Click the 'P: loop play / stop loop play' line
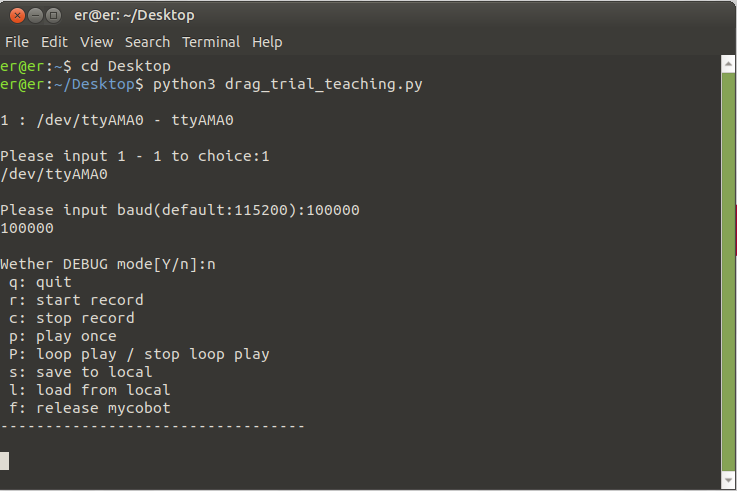 click(139, 354)
